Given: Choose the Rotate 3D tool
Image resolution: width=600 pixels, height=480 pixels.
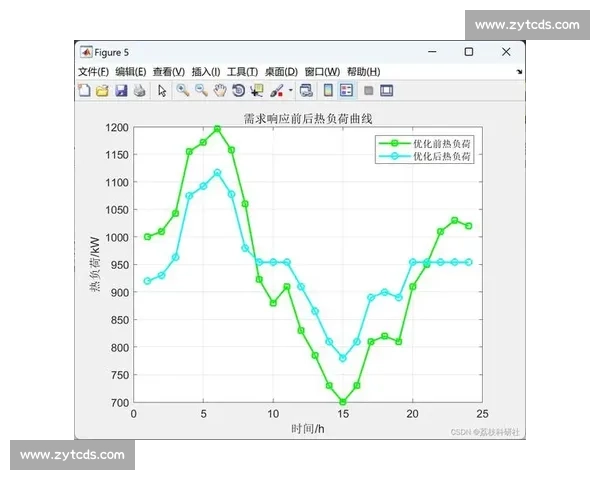Looking at the screenshot, I should click(238, 91).
